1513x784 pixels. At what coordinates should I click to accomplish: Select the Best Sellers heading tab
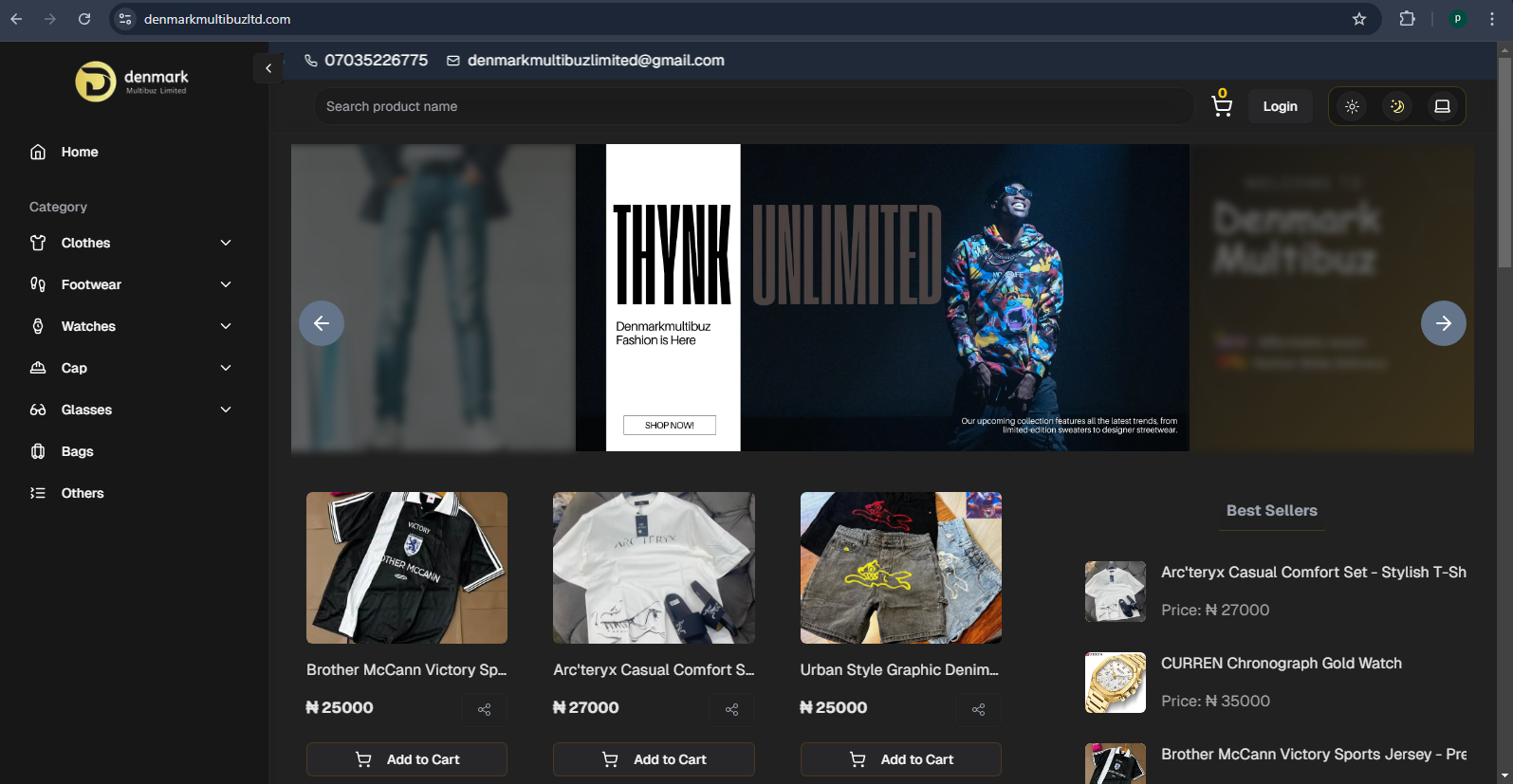pos(1272,510)
